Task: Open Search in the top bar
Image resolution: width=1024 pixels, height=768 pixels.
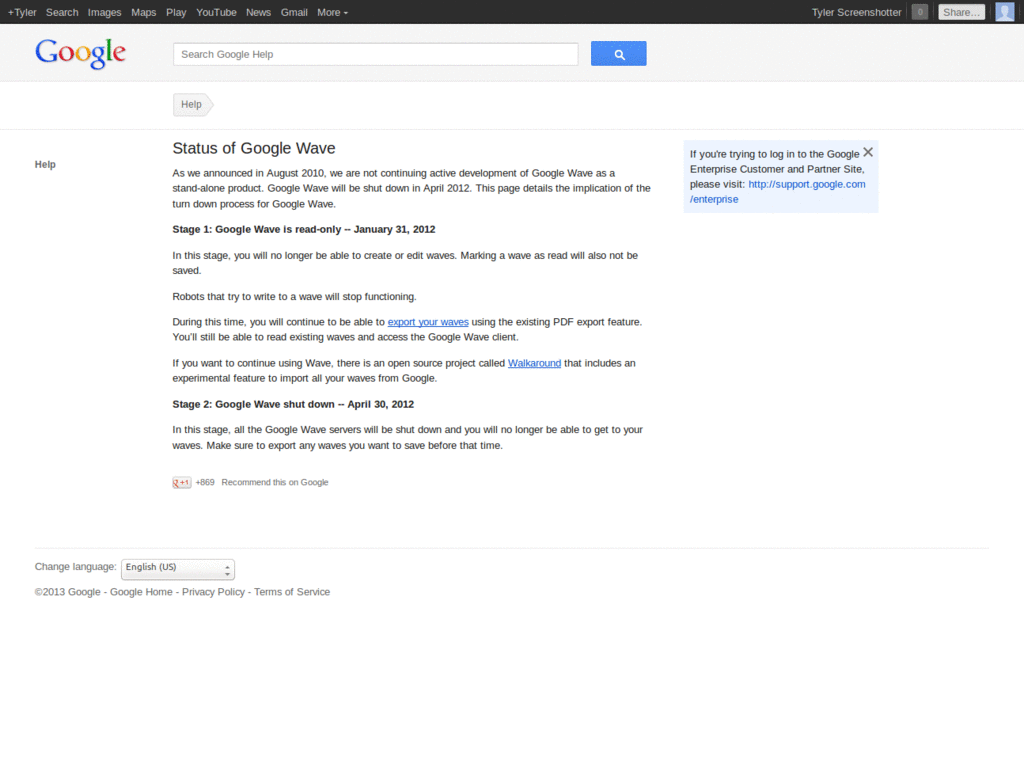Action: 62,12
